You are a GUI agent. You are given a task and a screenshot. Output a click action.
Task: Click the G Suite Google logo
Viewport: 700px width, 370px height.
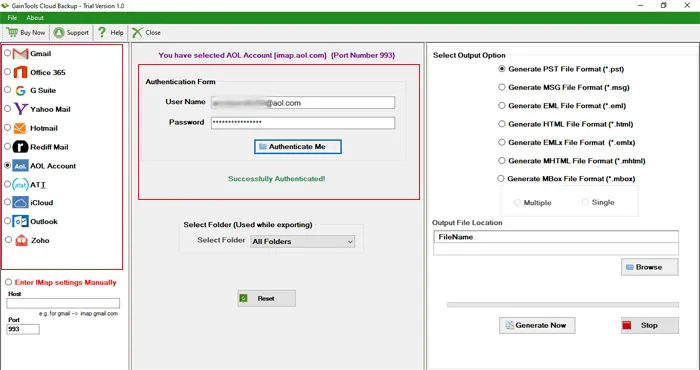pyautogui.click(x=21, y=91)
